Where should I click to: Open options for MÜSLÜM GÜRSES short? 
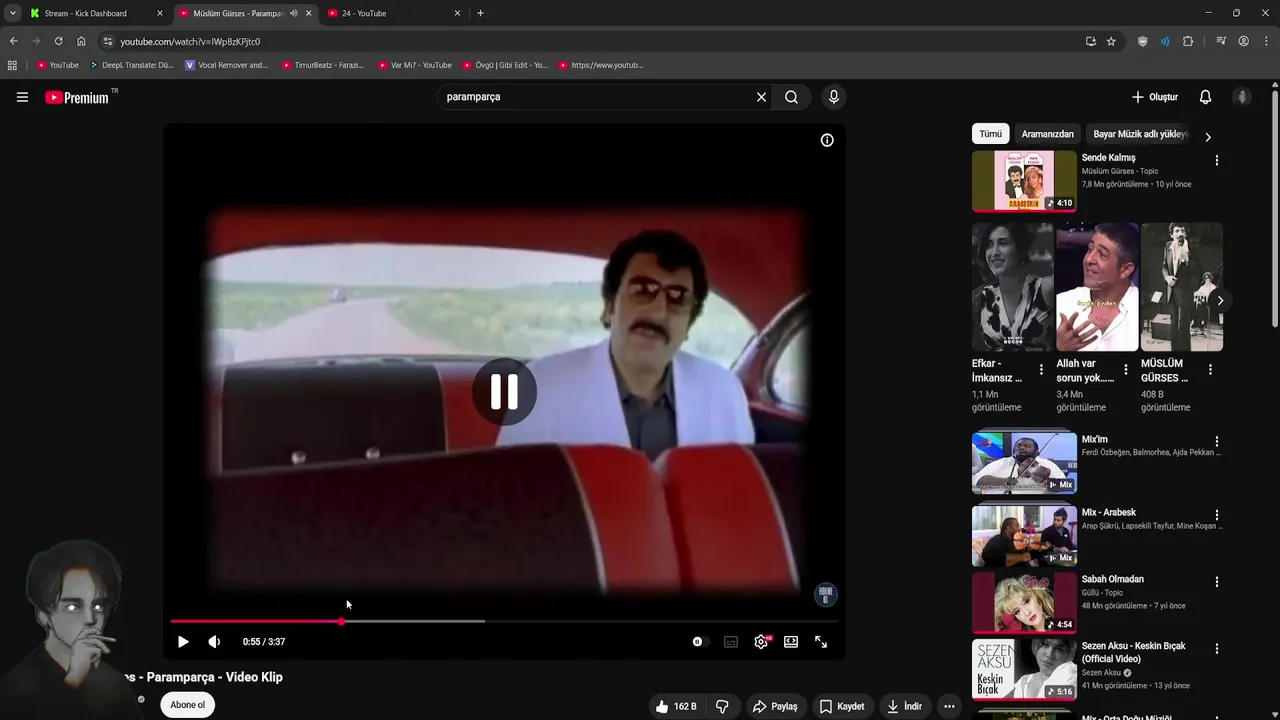1210,370
